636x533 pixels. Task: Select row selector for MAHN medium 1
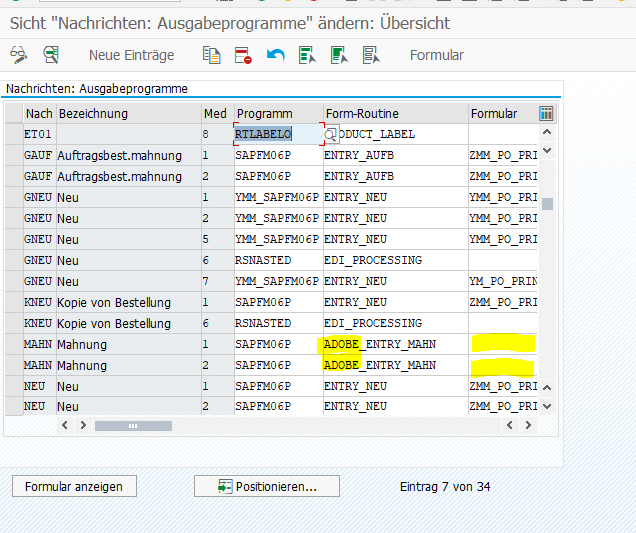[14, 344]
